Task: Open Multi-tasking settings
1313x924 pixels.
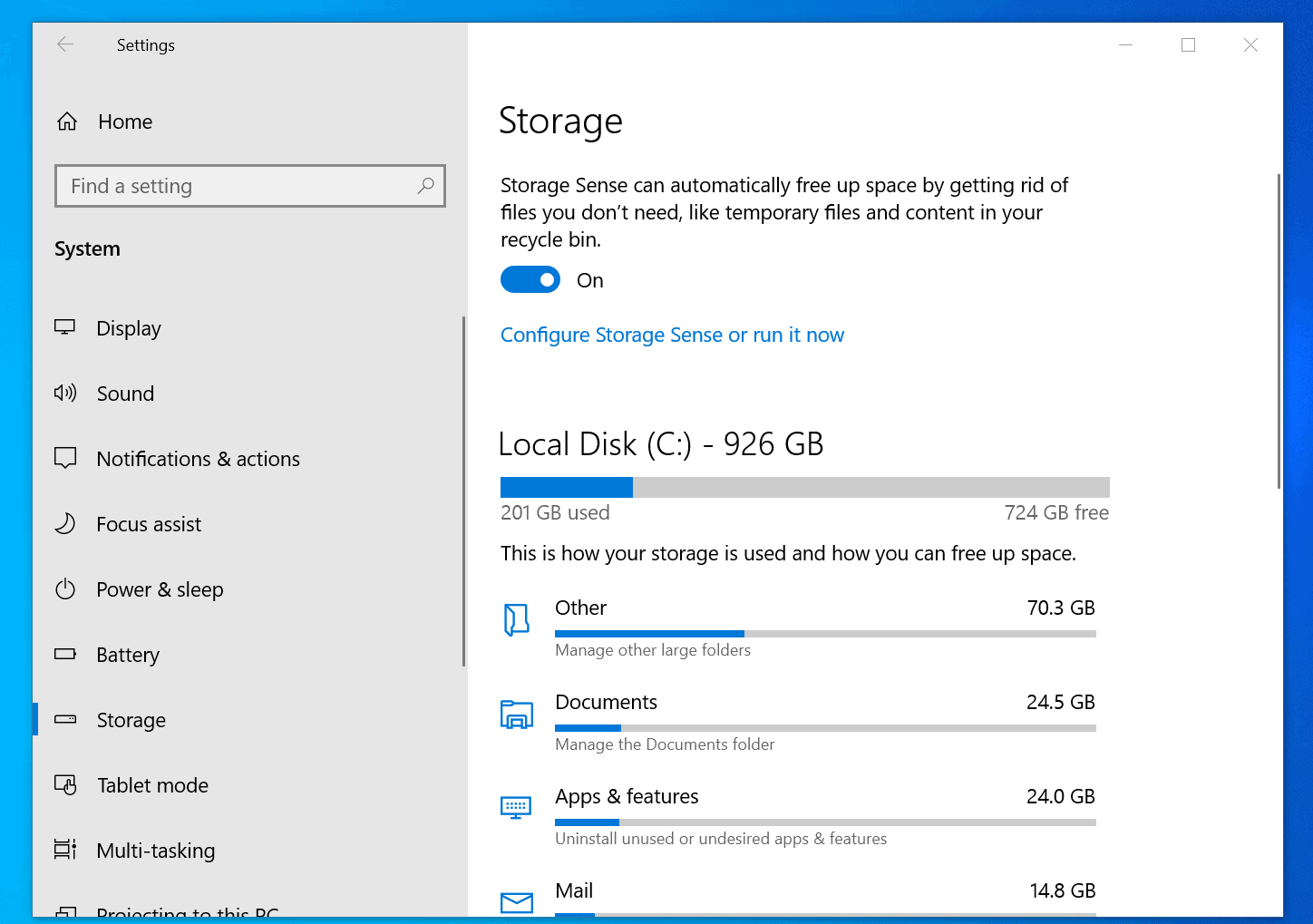Action: pos(155,851)
